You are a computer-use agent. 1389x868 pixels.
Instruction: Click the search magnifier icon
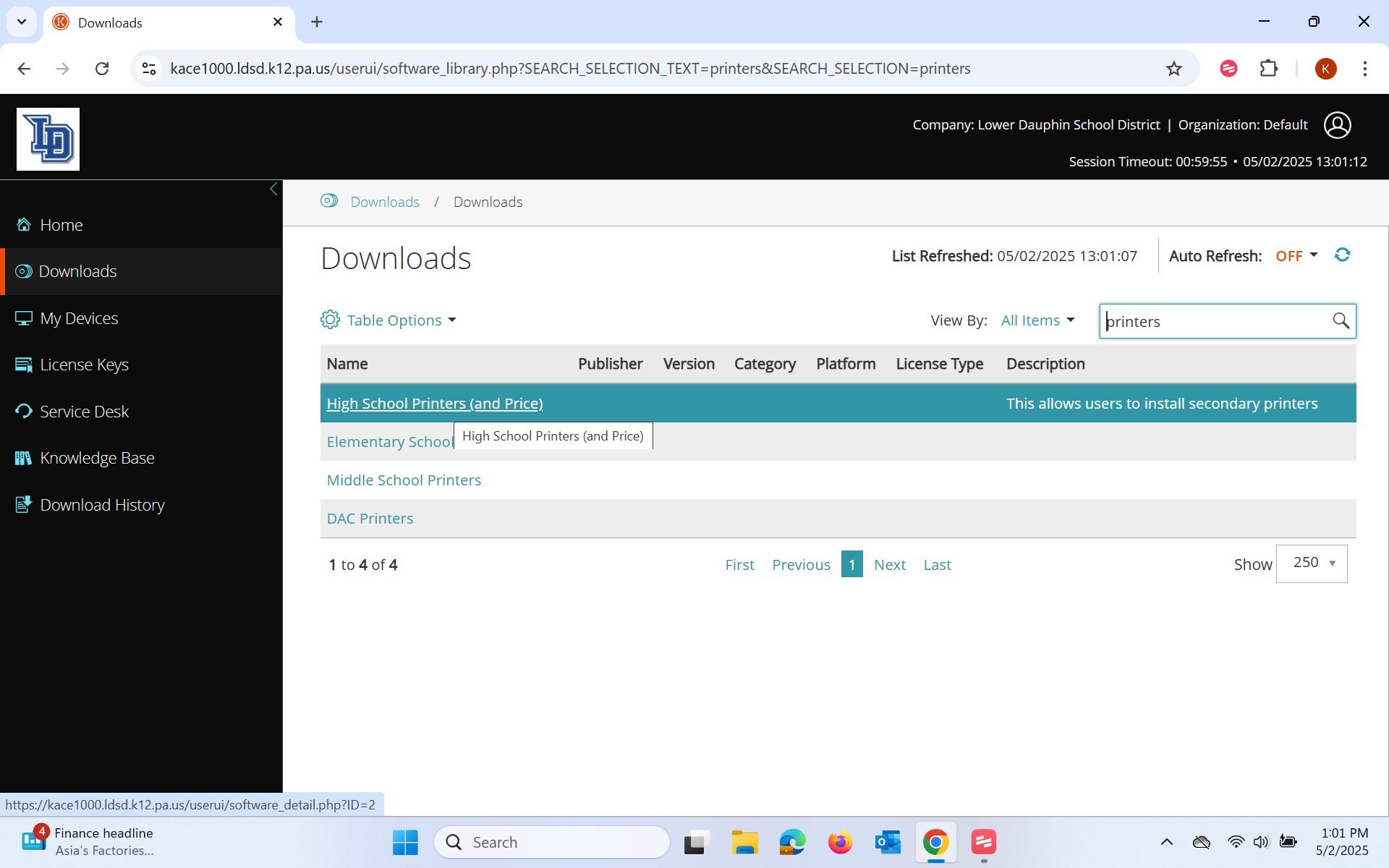pyautogui.click(x=1341, y=320)
